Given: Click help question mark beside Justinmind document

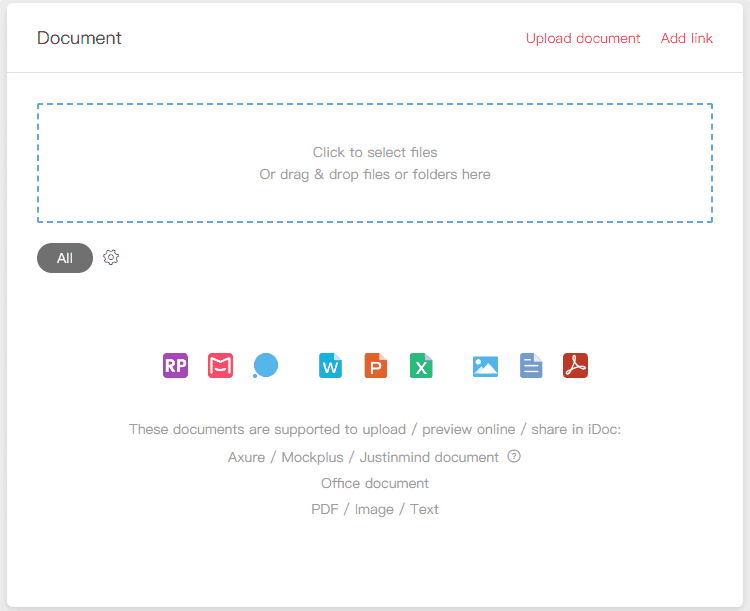Looking at the screenshot, I should coord(514,456).
